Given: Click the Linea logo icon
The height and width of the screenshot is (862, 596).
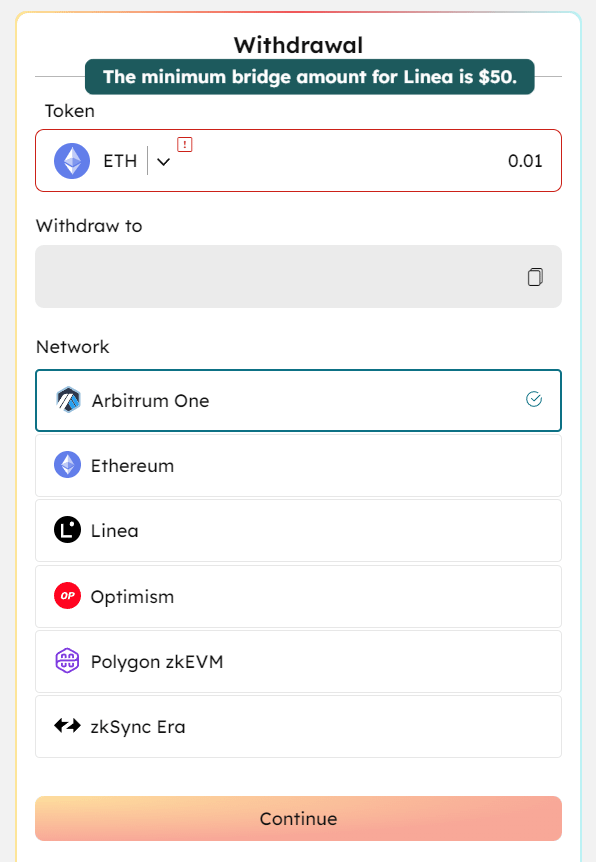Looking at the screenshot, I should (68, 530).
